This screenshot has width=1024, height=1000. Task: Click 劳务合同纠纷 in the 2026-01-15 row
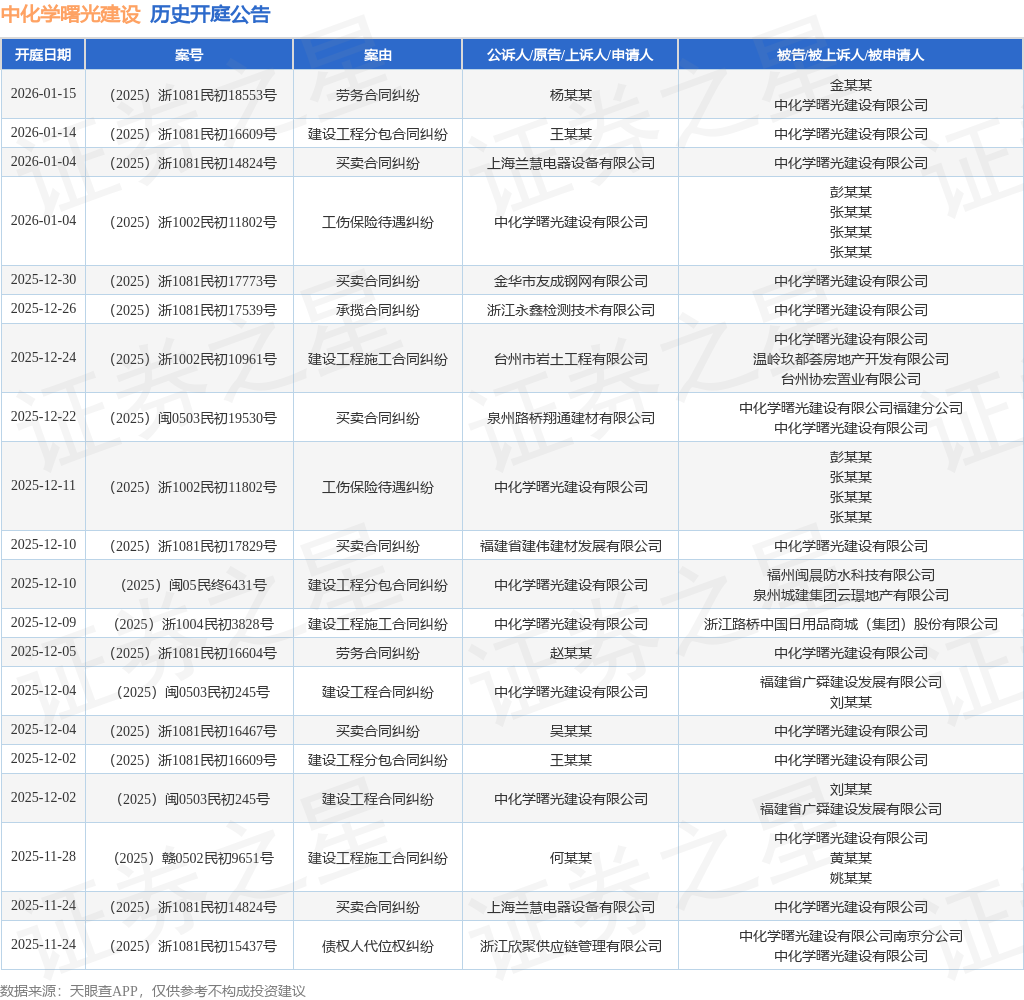pos(377,95)
